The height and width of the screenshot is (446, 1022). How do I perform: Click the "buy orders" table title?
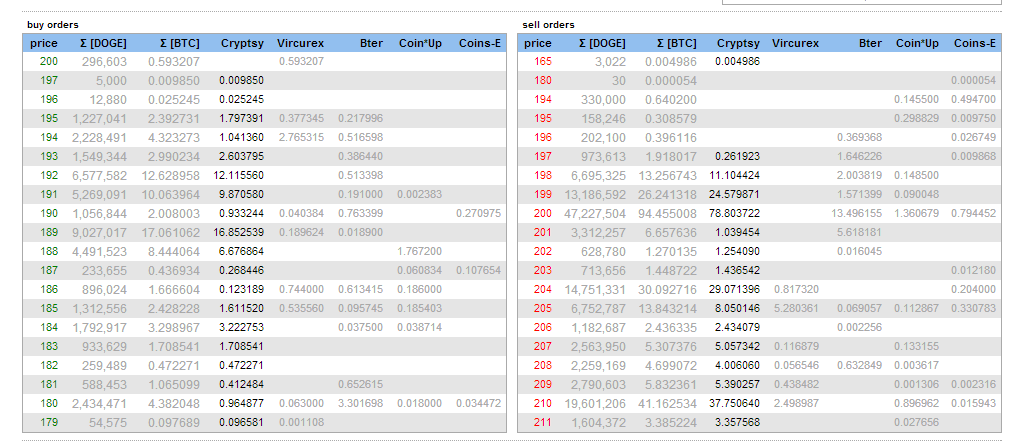(x=53, y=25)
